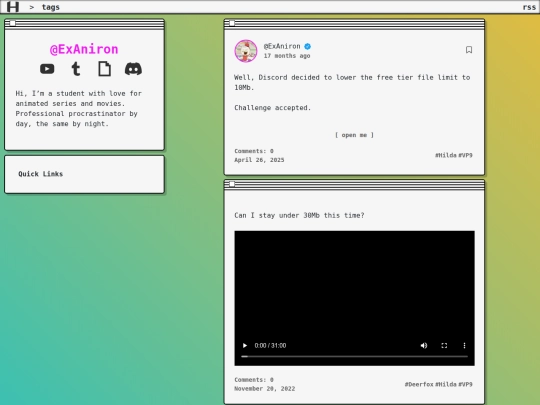Open #Deerfox tag on November post
540x405 pixels.
[419, 384]
